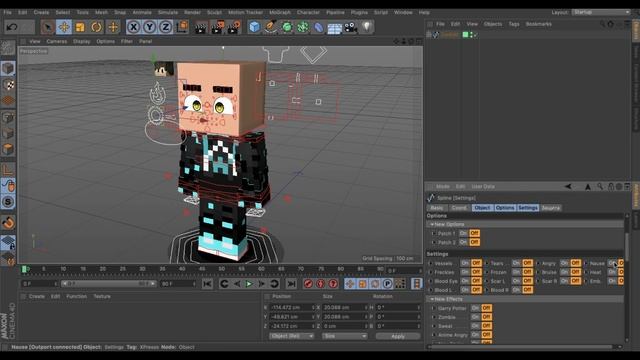Collapse the New Options group

(432, 224)
